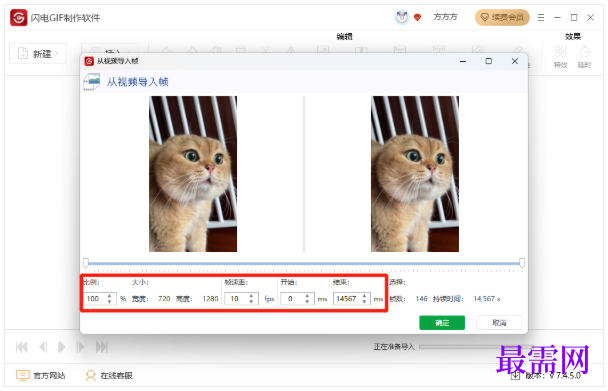Click the 取消 cancel button
The height and width of the screenshot is (391, 608).
point(499,323)
